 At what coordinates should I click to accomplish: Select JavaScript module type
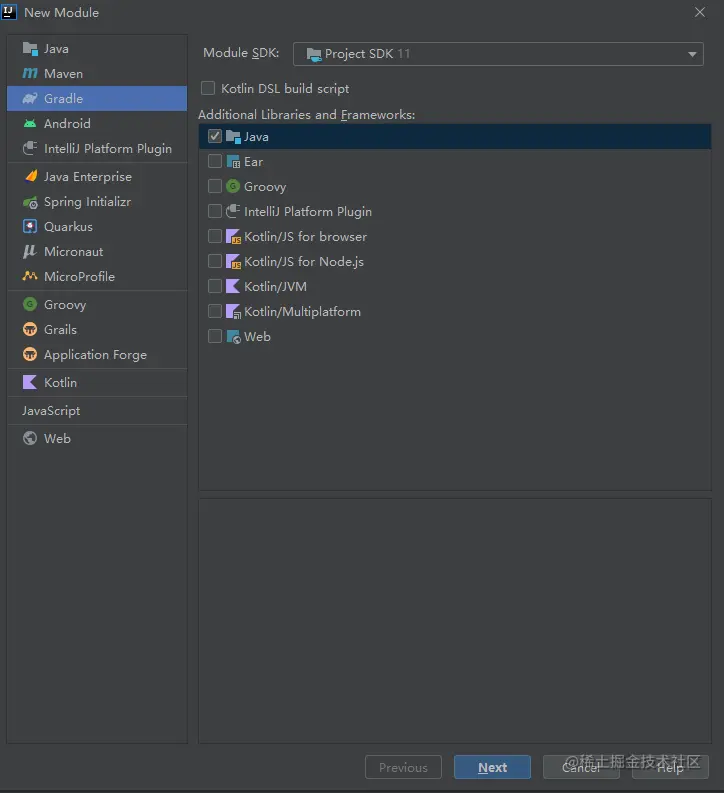pos(51,411)
